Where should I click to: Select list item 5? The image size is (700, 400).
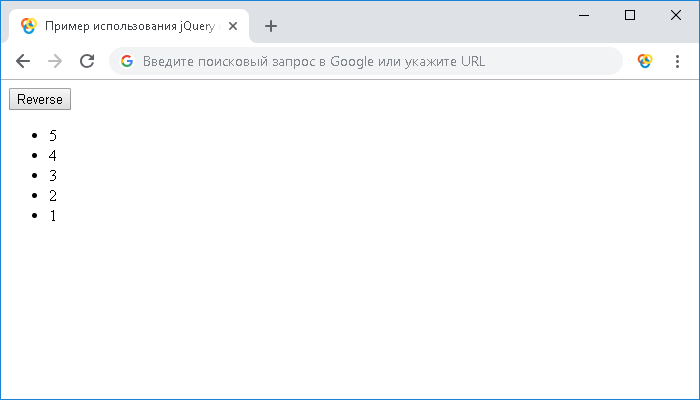(x=53, y=136)
